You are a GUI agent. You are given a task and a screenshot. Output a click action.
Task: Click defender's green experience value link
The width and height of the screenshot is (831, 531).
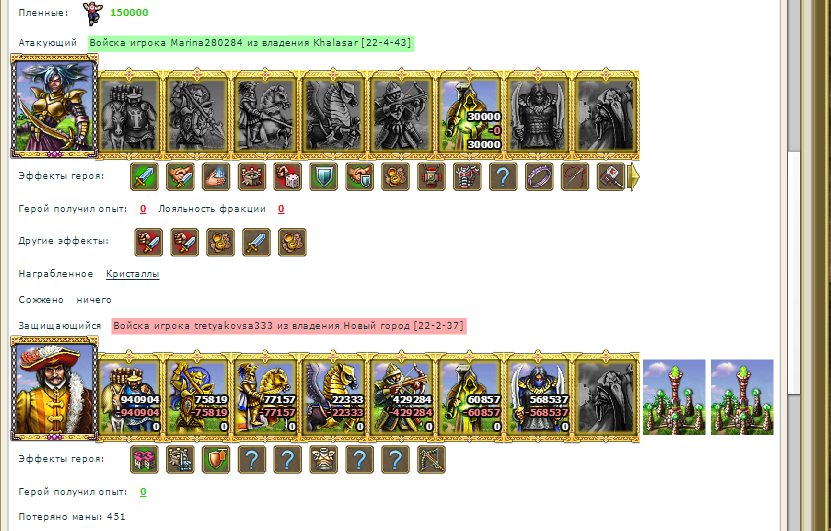[x=143, y=492]
